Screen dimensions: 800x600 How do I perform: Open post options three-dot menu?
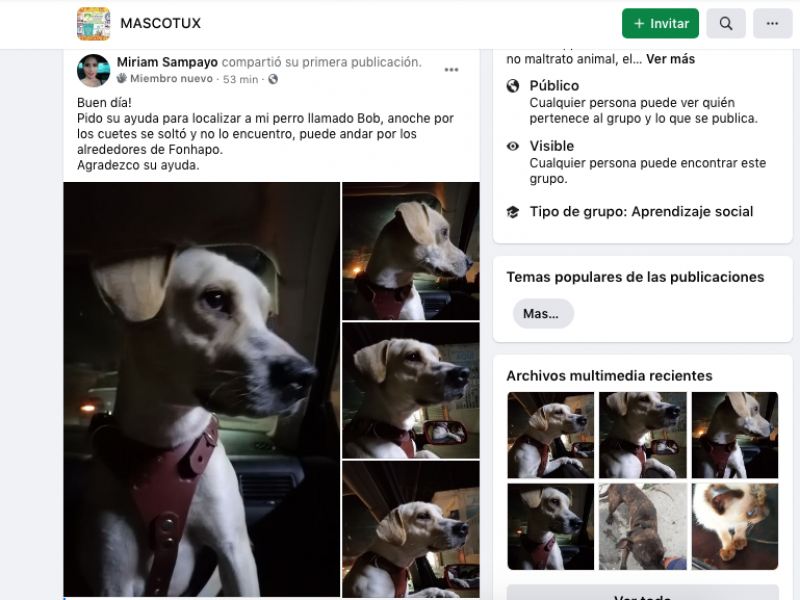(x=451, y=70)
